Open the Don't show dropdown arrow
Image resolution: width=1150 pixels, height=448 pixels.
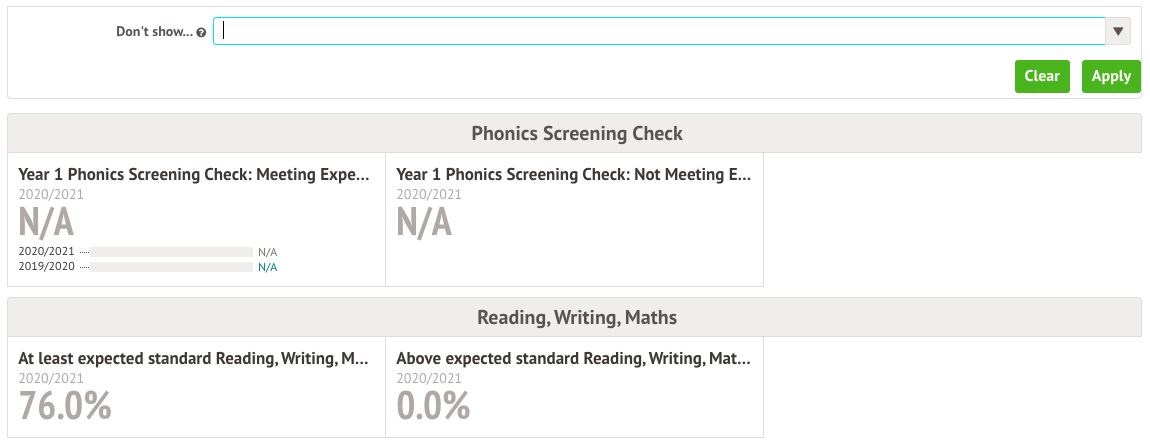[1118, 32]
